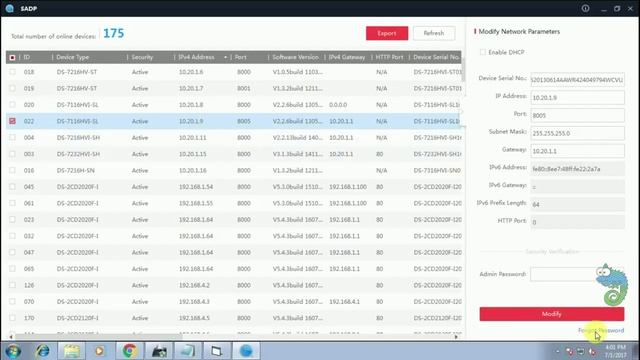Show hidden system tray icons
The width and height of the screenshot is (640, 360).
[x=558, y=351]
